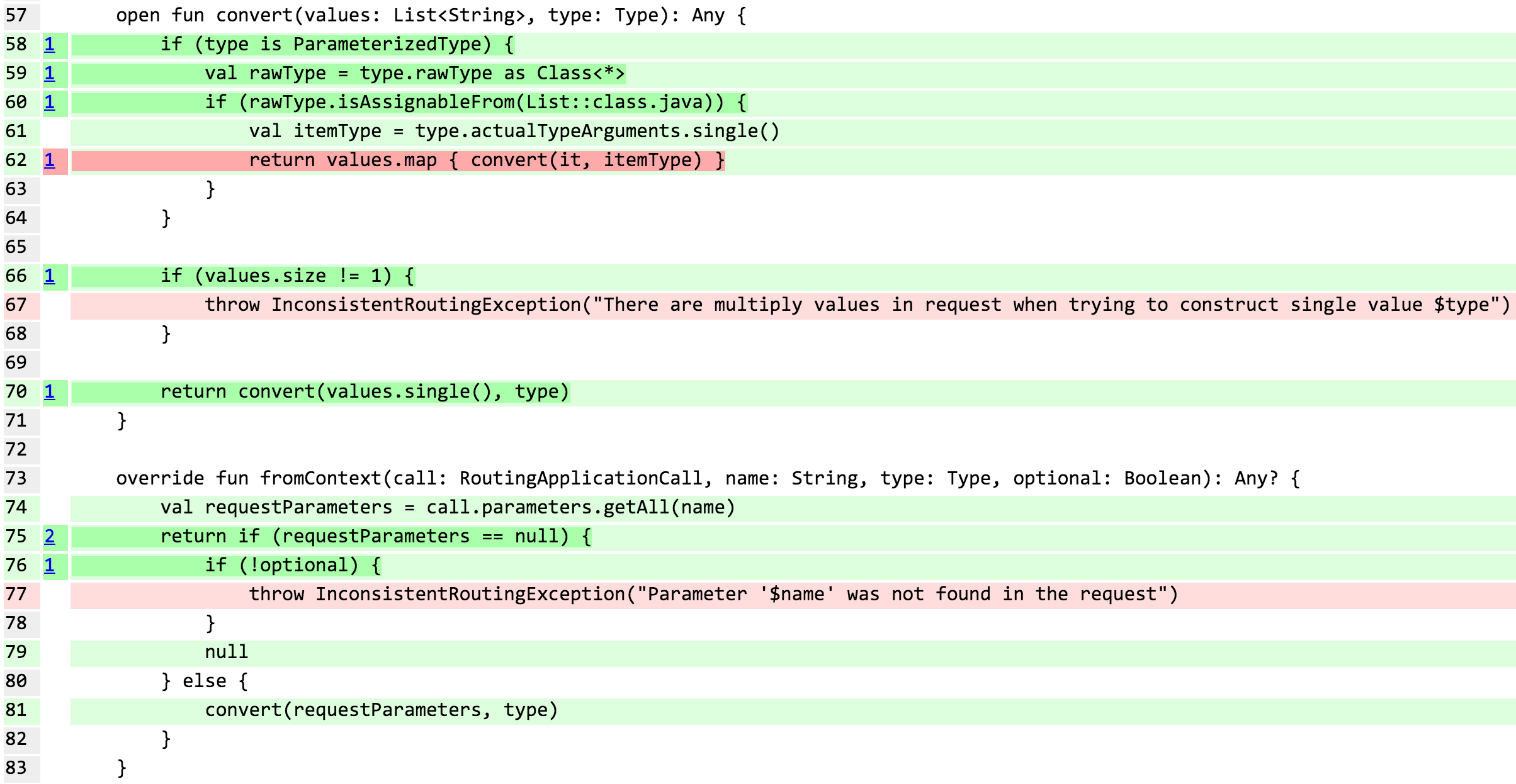Click the '} else {' line

coord(205,681)
